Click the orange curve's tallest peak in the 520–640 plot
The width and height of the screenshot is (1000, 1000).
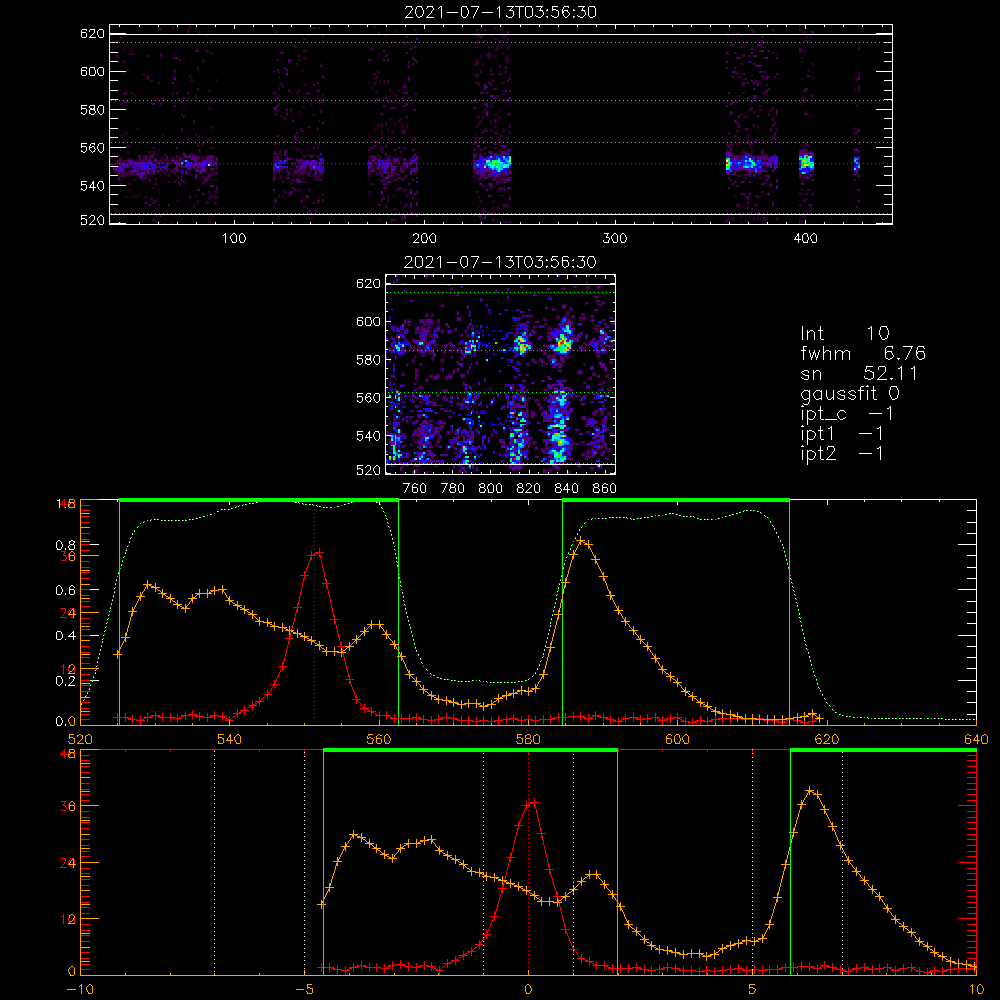click(x=581, y=541)
